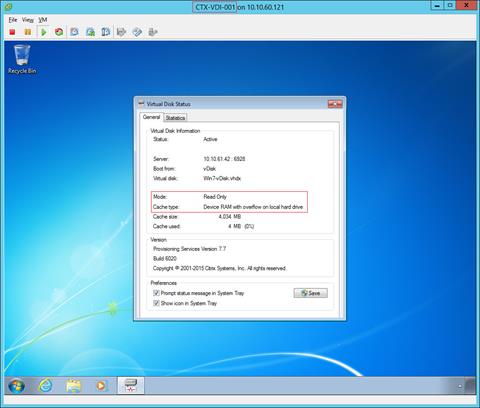
Task: Click the Reset virtual machine toolbar icon
Action: [59, 32]
